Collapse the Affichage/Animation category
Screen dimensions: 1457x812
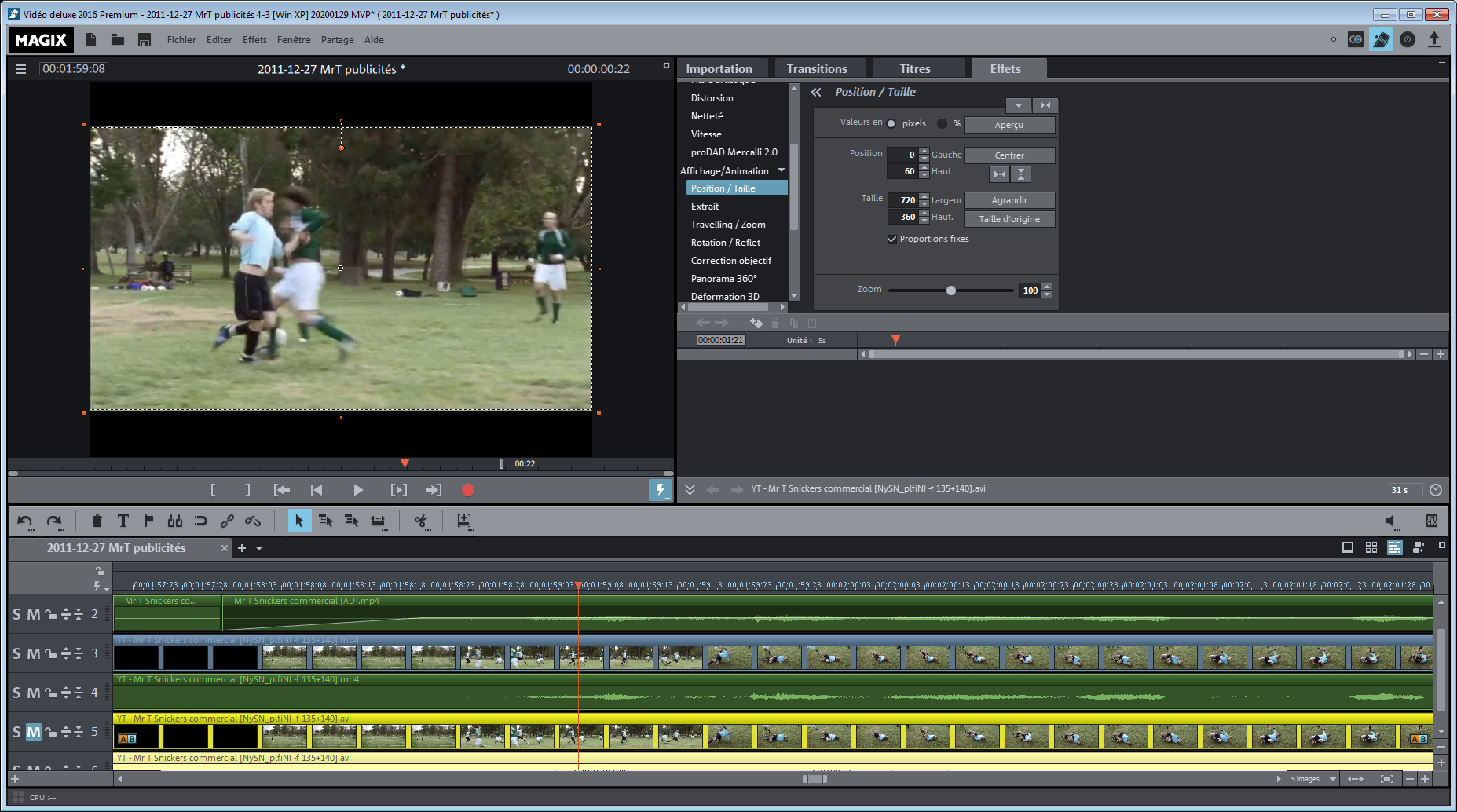[781, 170]
